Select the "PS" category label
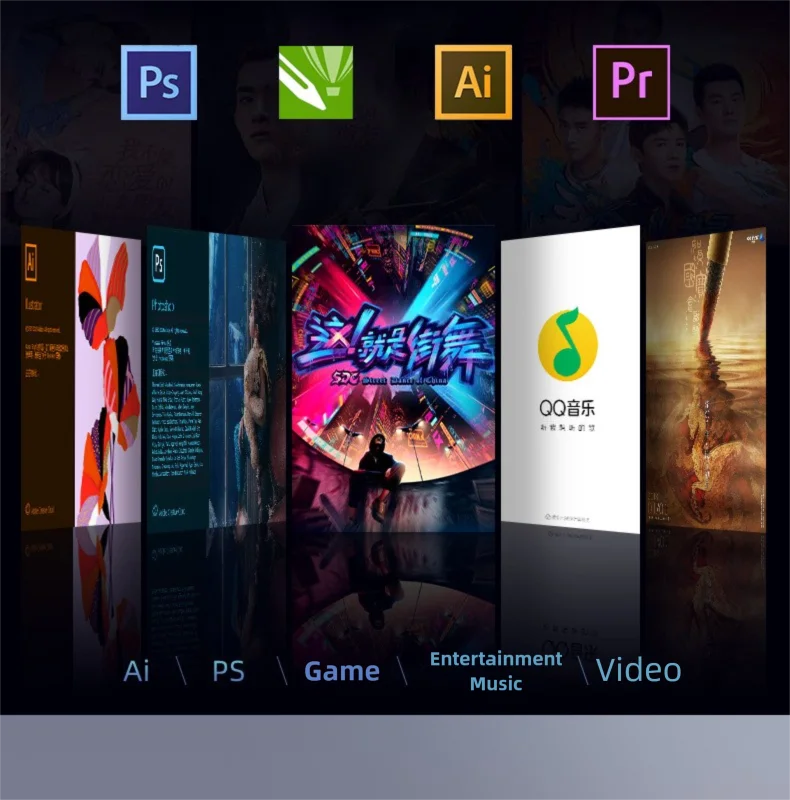 pos(228,671)
